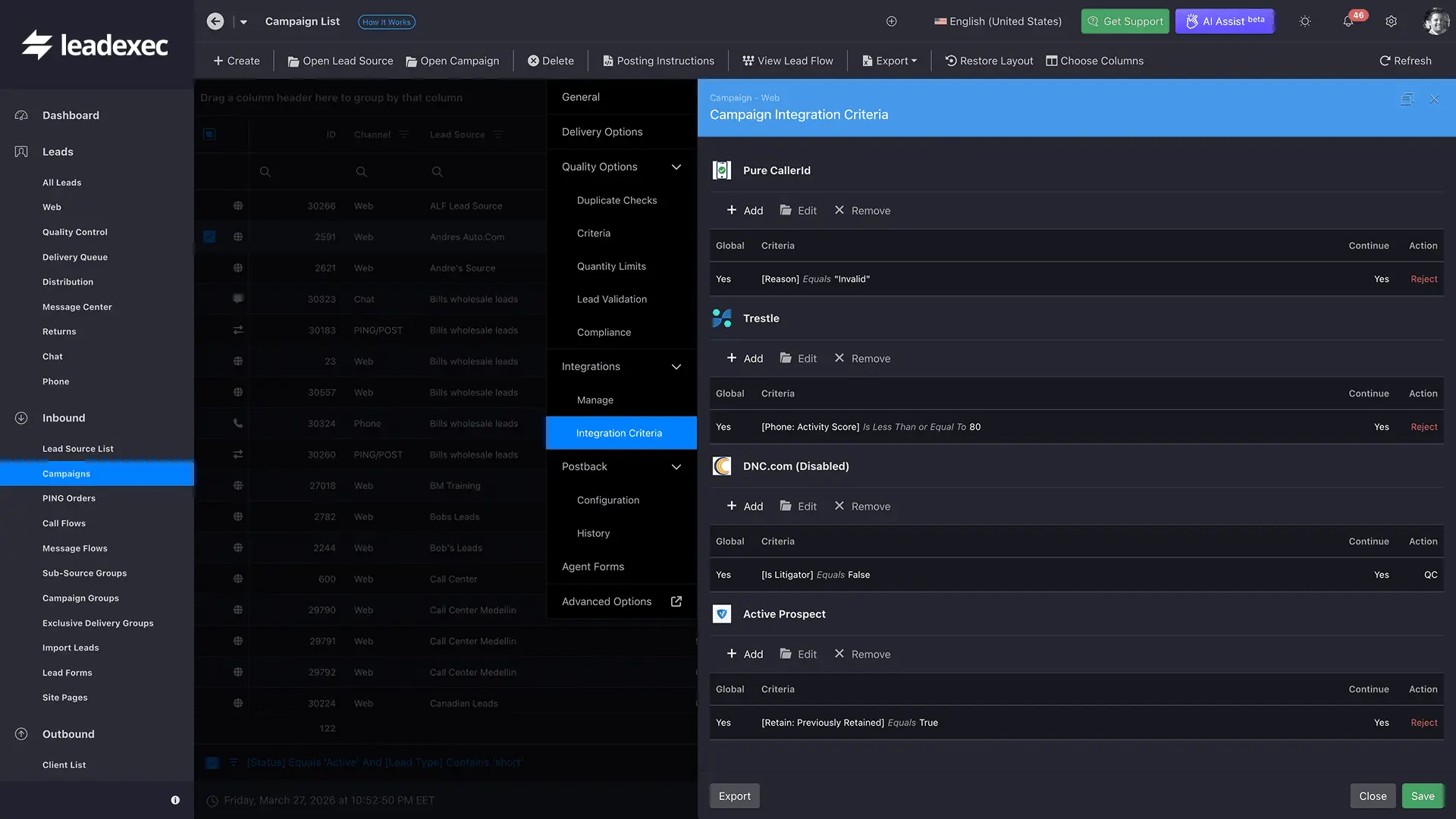
Task: Open Choose Columns
Action: 1095,61
